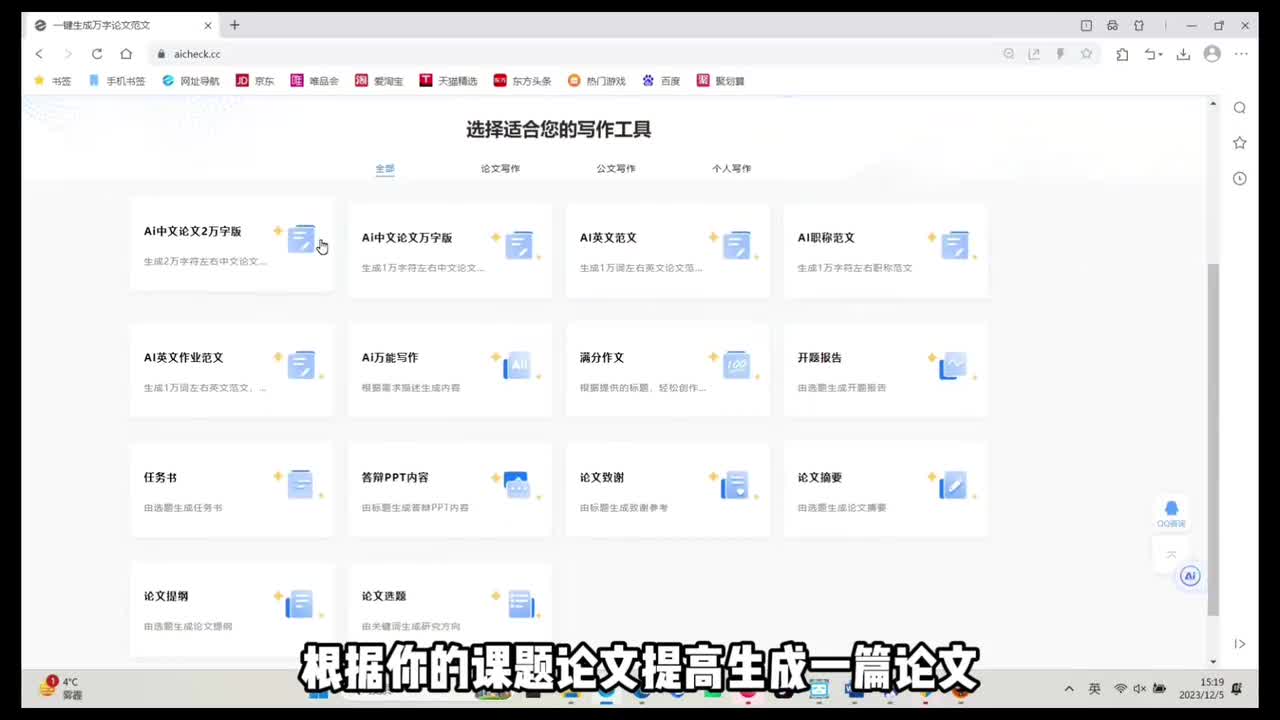Open the AI中文论文万字版 tool icon
The height and width of the screenshot is (720, 1280).
coord(519,245)
